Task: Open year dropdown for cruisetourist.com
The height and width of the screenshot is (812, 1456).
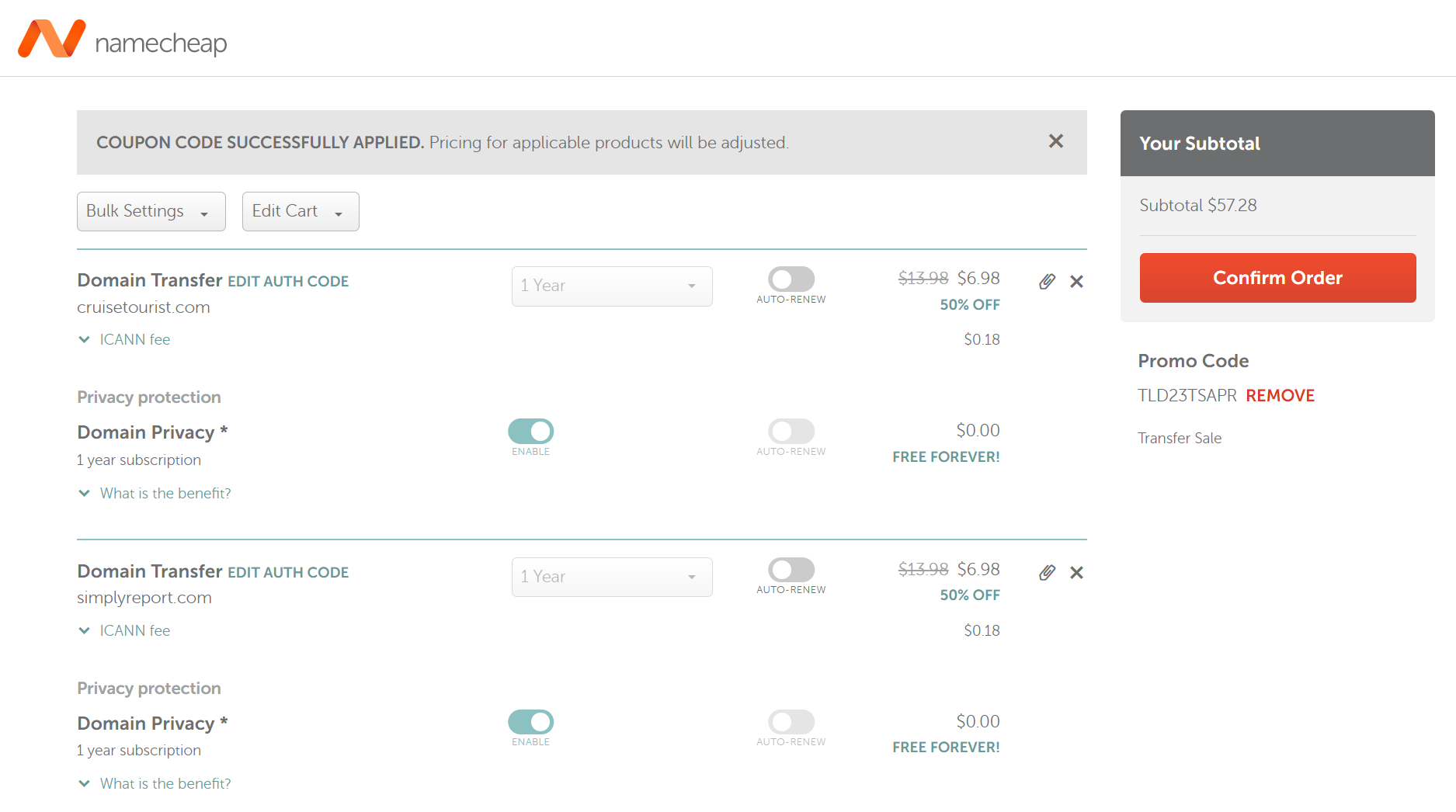Action: [x=612, y=286]
